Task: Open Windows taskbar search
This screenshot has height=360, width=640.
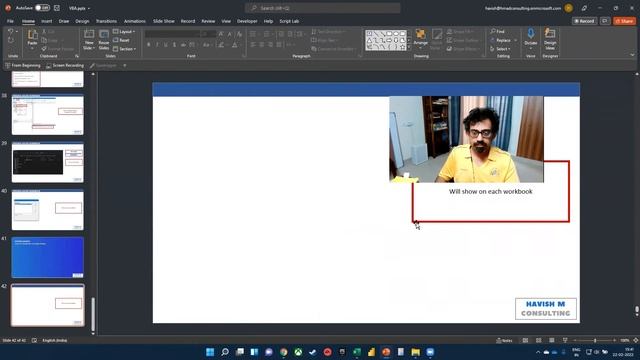Action: click(x=224, y=352)
